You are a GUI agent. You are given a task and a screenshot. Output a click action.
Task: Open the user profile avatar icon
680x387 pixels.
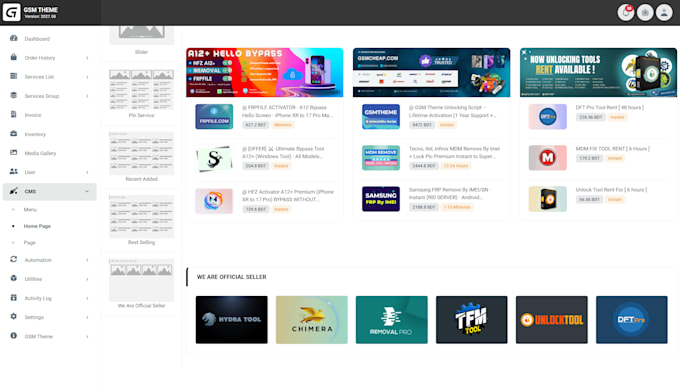coord(664,13)
